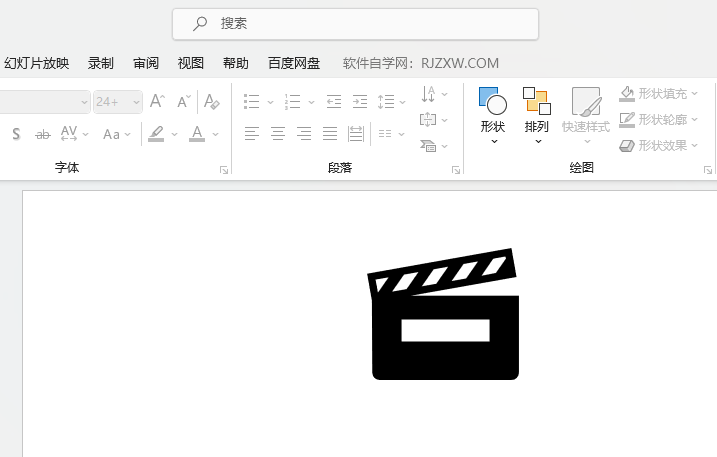Align text to the left
Image resolution: width=717 pixels, height=457 pixels.
point(251,134)
